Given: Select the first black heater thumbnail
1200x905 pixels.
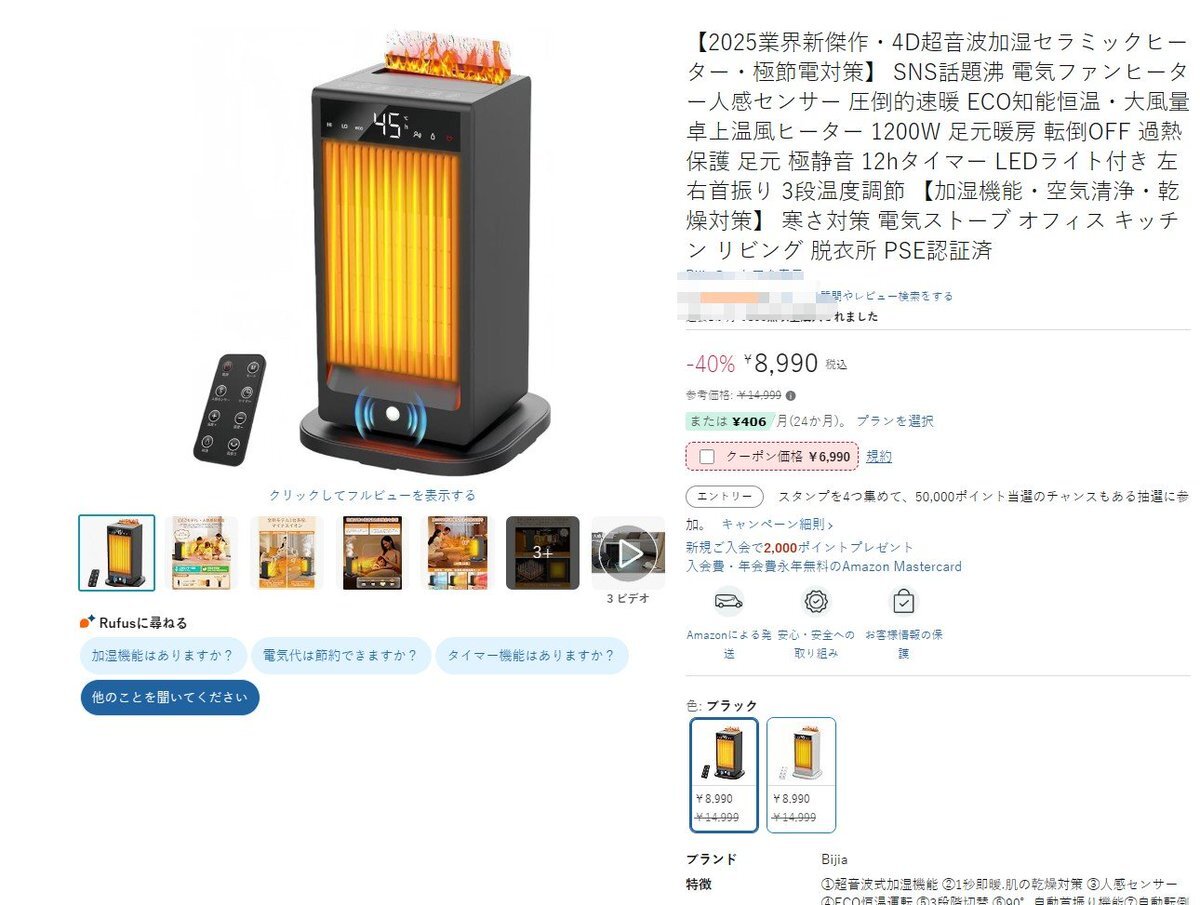Looking at the screenshot, I should [x=117, y=553].
